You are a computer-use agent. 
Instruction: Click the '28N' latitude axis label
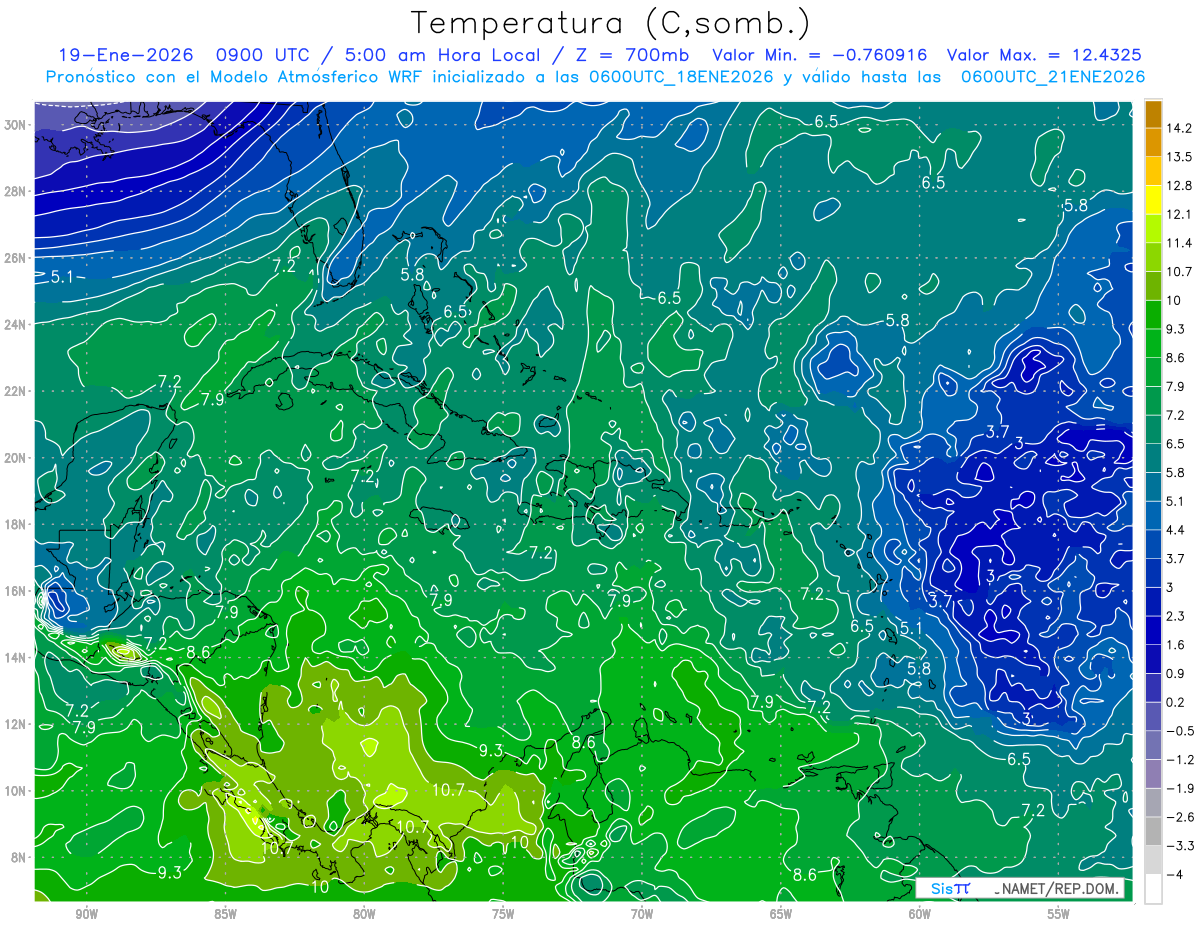(x=15, y=191)
